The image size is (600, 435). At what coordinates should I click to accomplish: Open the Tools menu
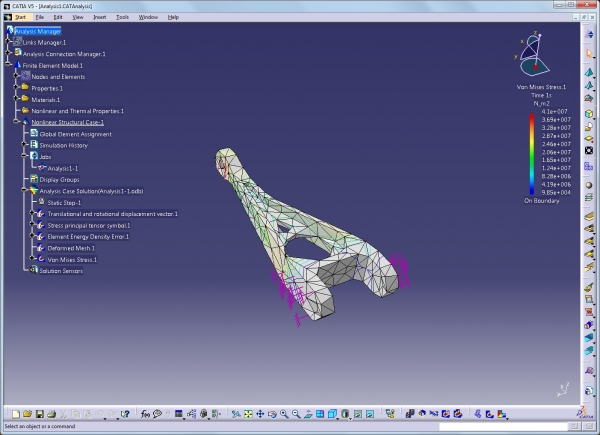[122, 17]
